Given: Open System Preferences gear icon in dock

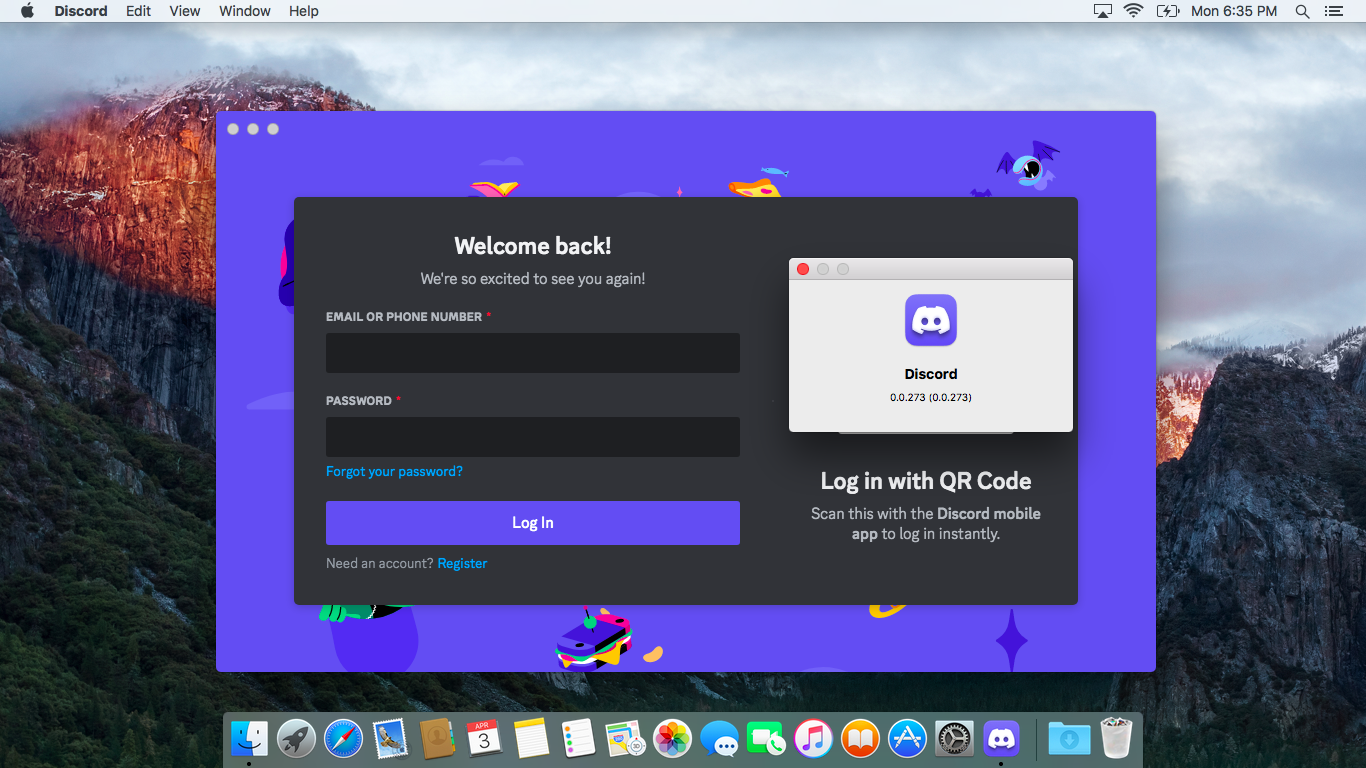Looking at the screenshot, I should 954,739.
